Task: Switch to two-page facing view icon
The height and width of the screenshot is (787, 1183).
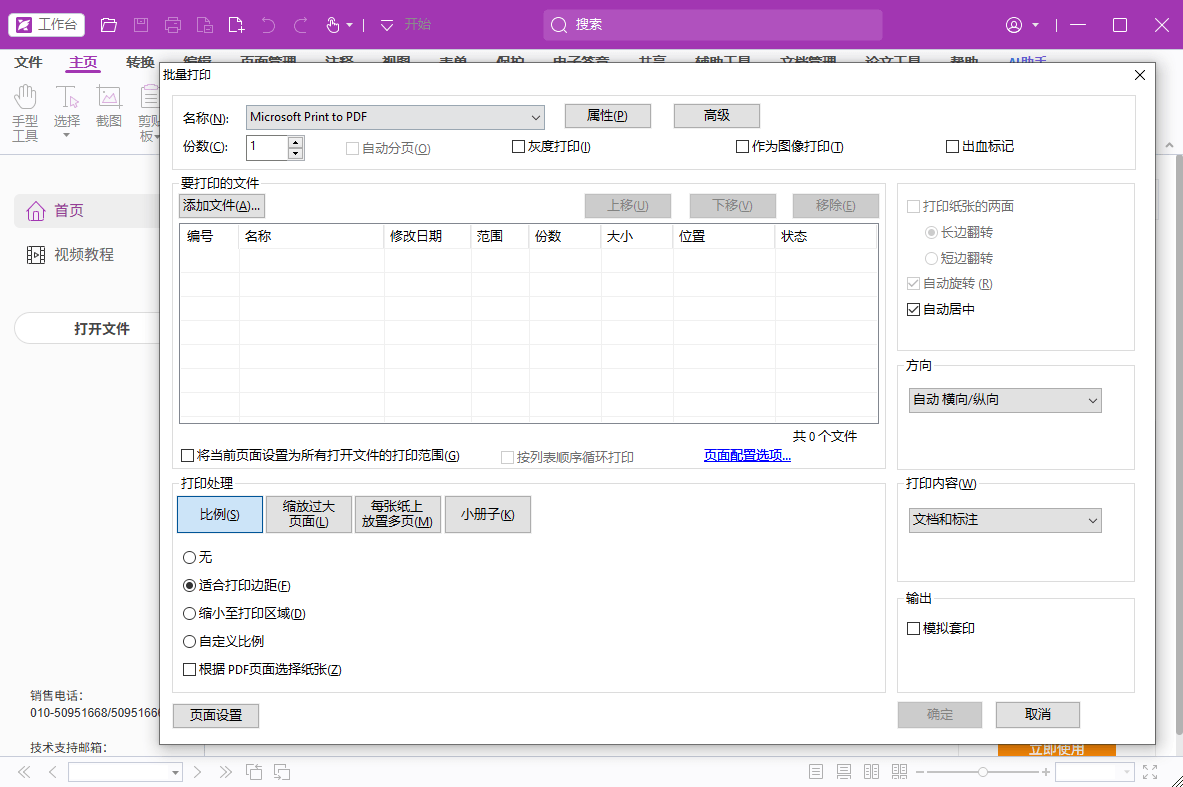Action: [871, 772]
